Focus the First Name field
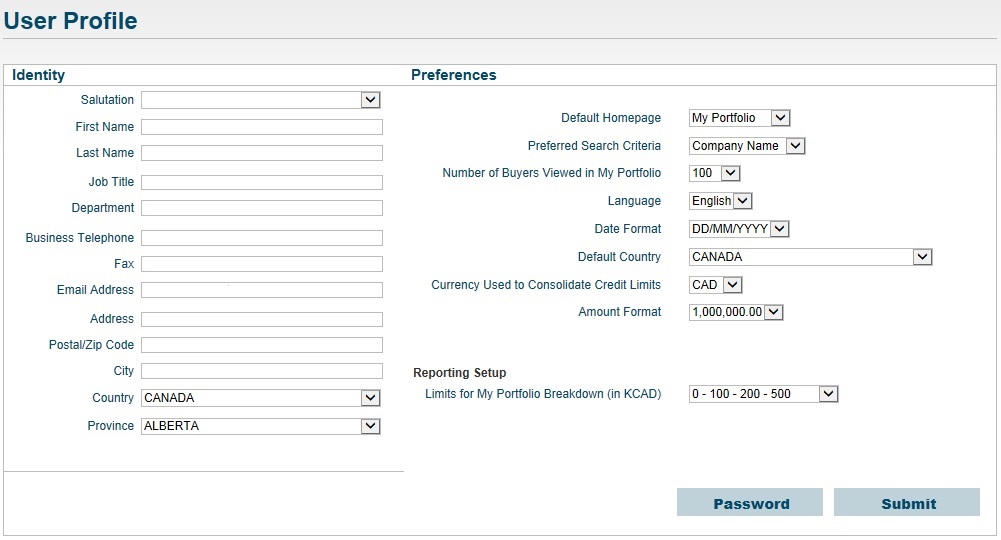 [x=262, y=127]
